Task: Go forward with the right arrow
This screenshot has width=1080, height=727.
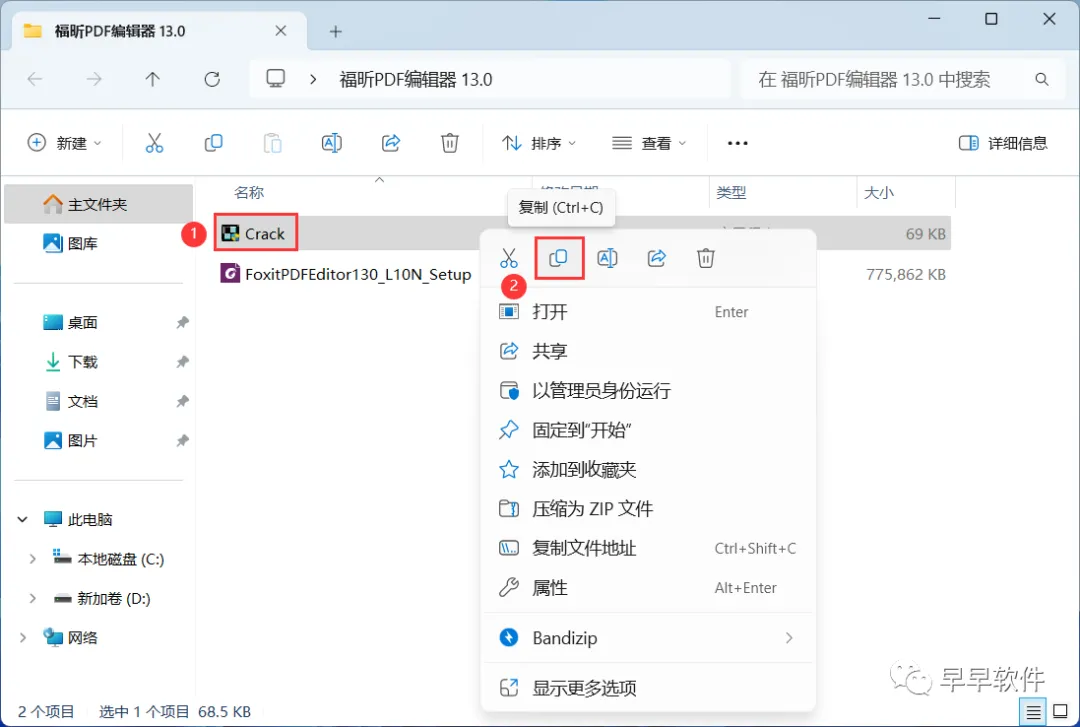Action: (x=94, y=79)
